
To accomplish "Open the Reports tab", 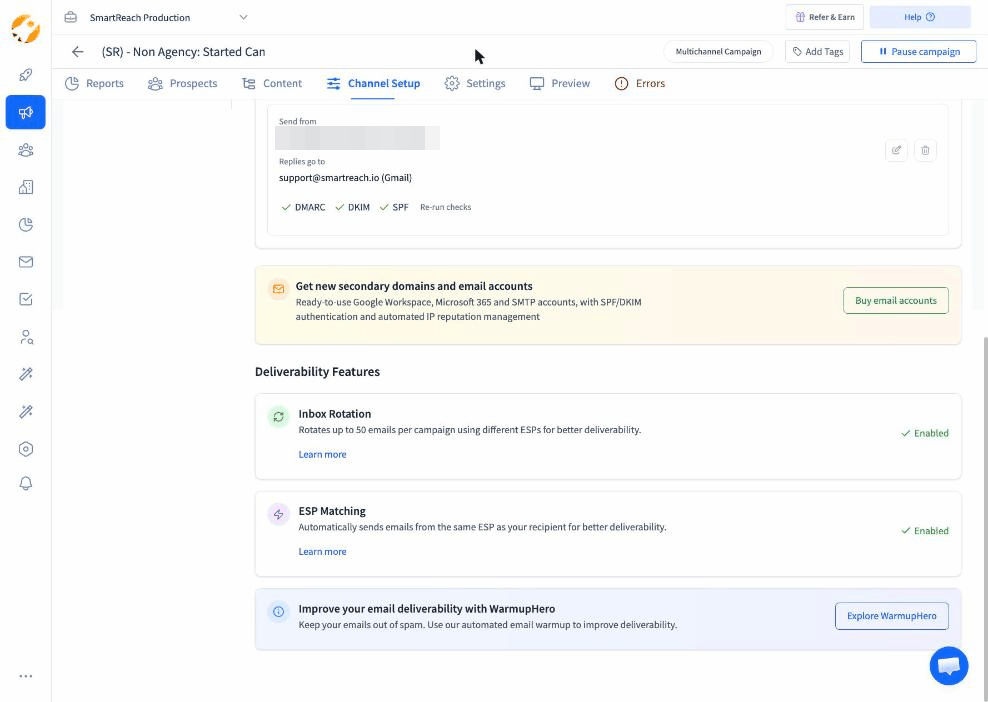I will tap(95, 83).
